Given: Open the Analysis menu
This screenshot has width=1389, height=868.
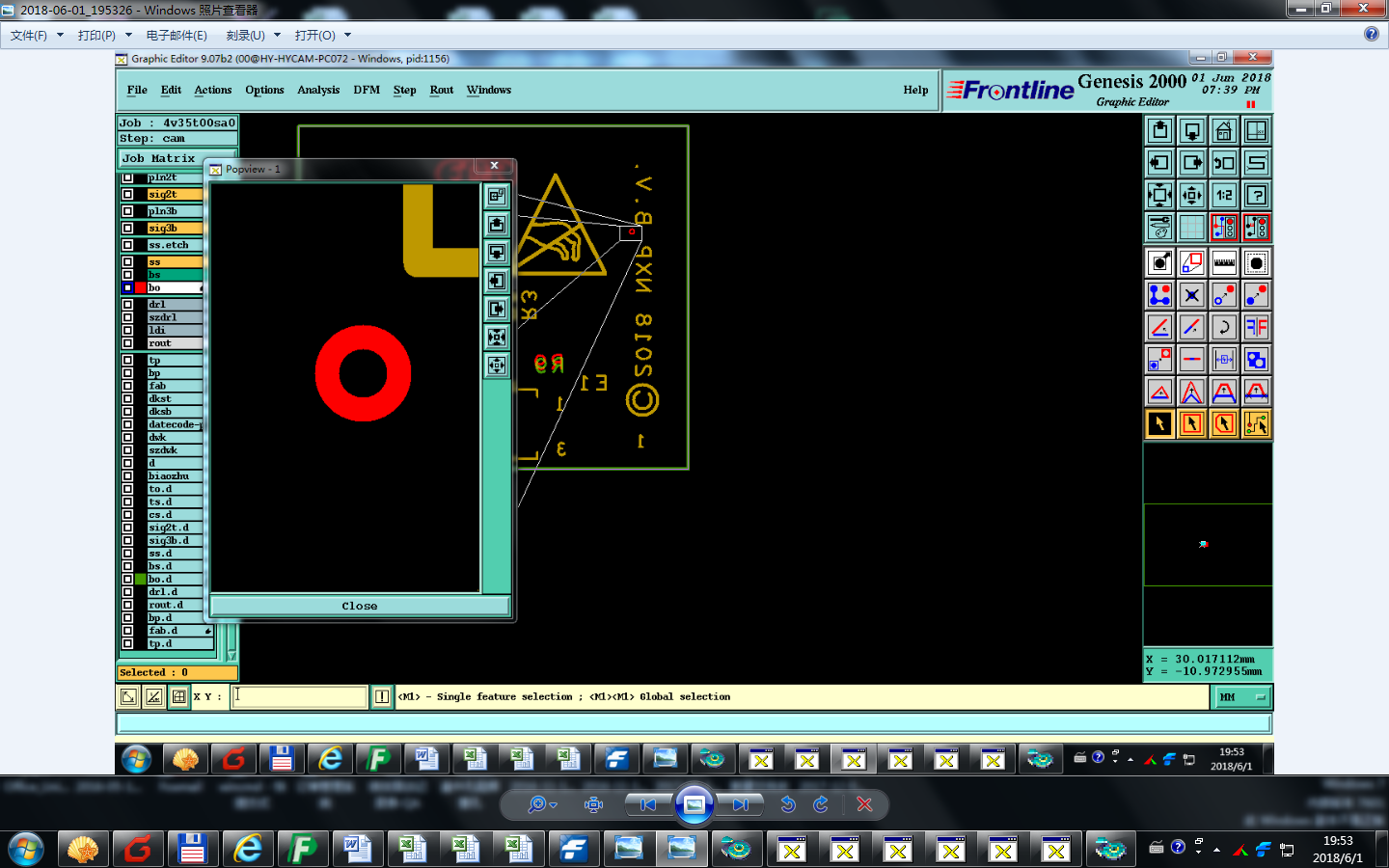Looking at the screenshot, I should pyautogui.click(x=318, y=90).
